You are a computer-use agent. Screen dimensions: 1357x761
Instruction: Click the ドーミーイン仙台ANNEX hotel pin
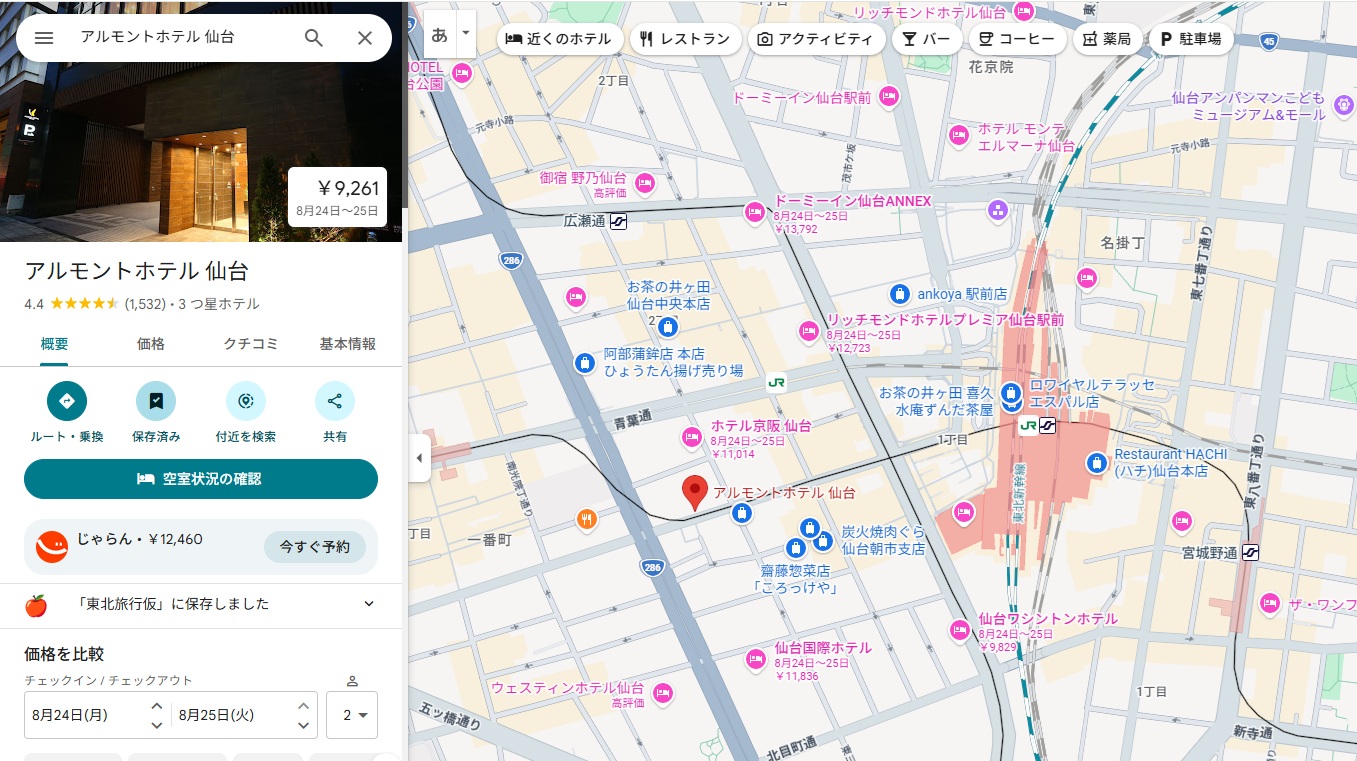(755, 212)
